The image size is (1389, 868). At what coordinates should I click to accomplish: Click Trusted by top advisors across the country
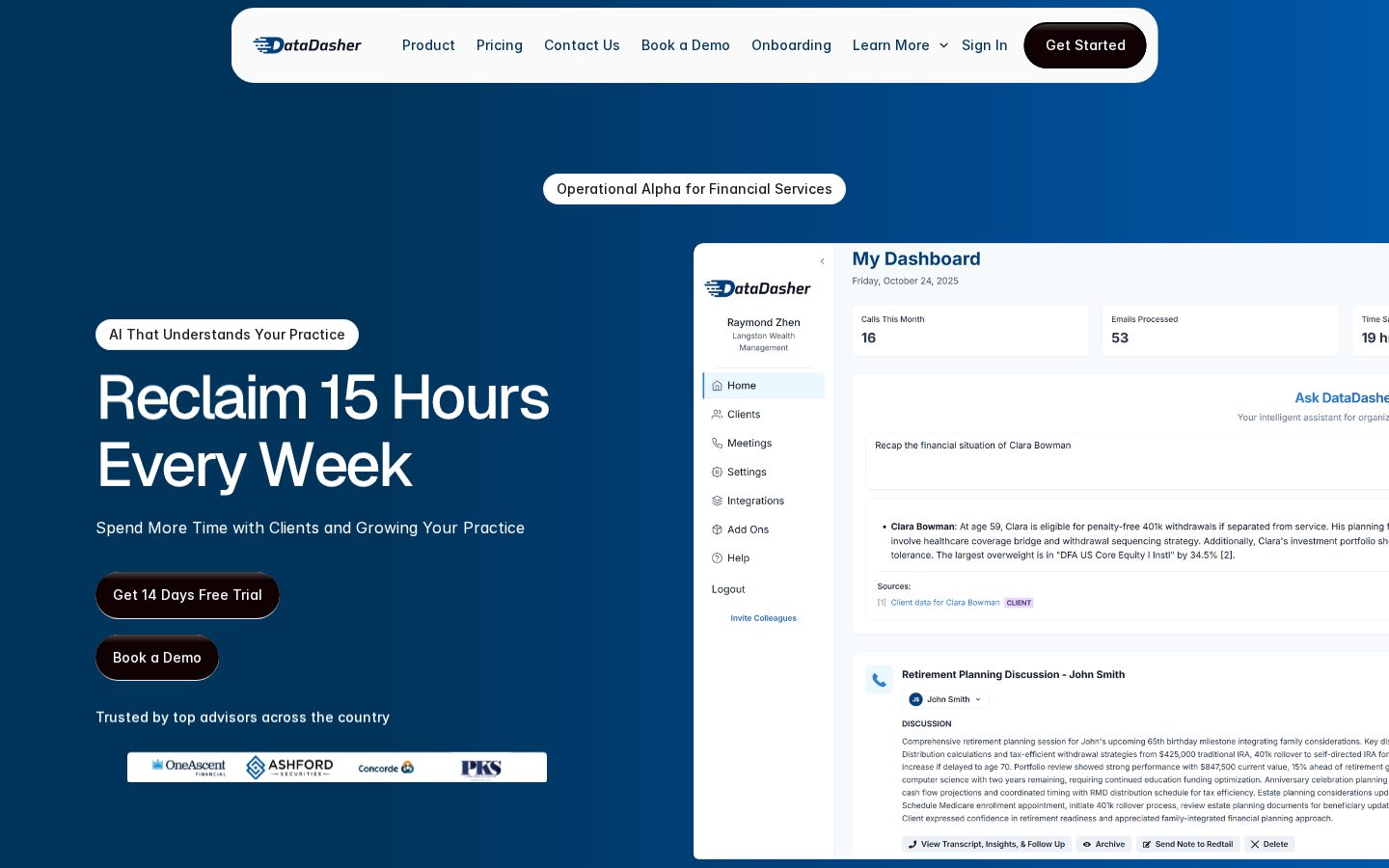tap(243, 718)
